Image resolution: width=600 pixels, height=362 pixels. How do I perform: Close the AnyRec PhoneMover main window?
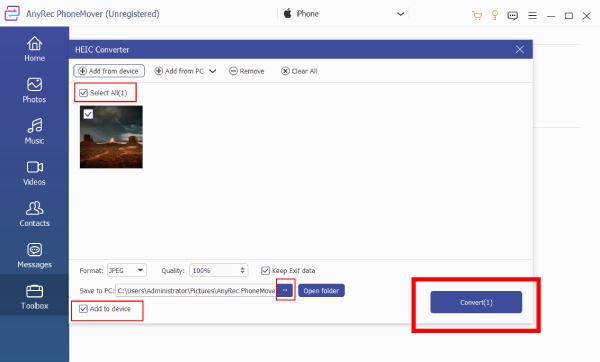click(x=587, y=16)
